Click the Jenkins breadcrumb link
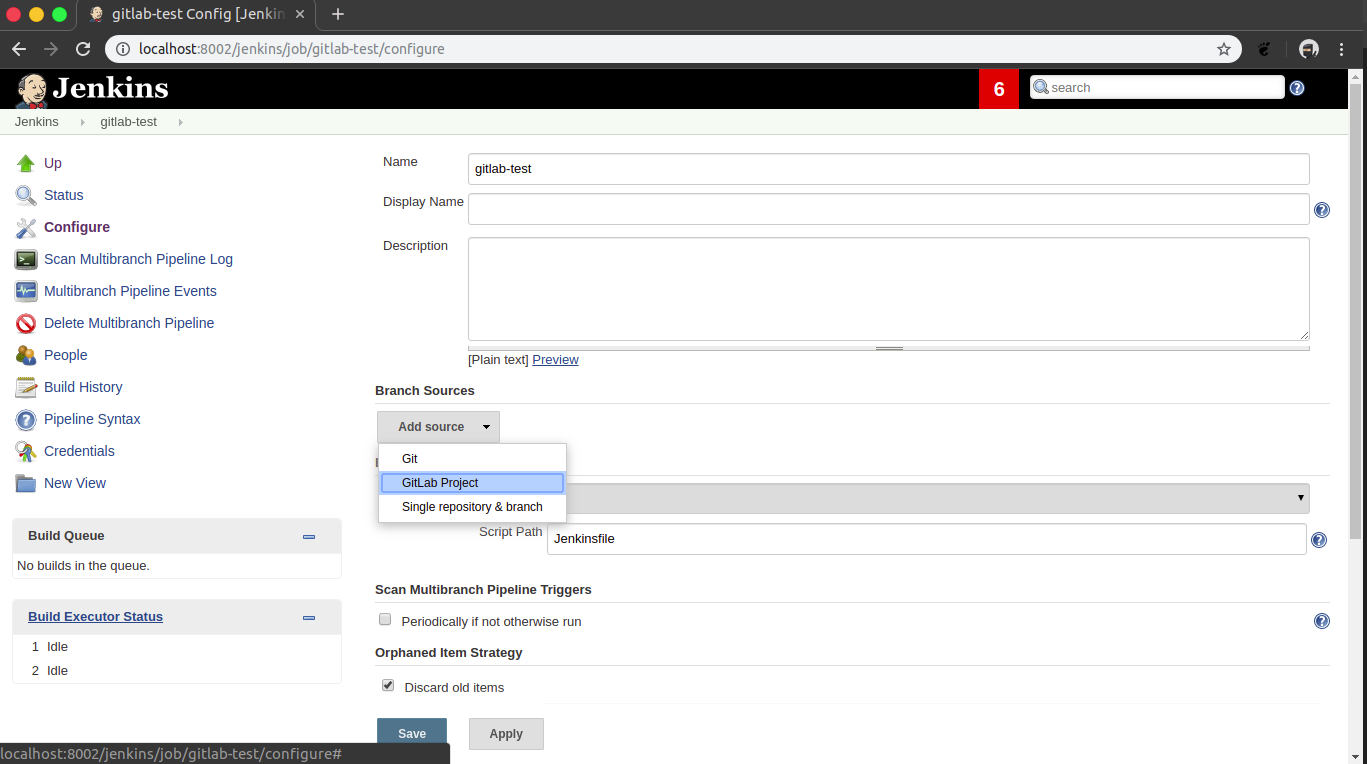The width and height of the screenshot is (1367, 764). 37,122
